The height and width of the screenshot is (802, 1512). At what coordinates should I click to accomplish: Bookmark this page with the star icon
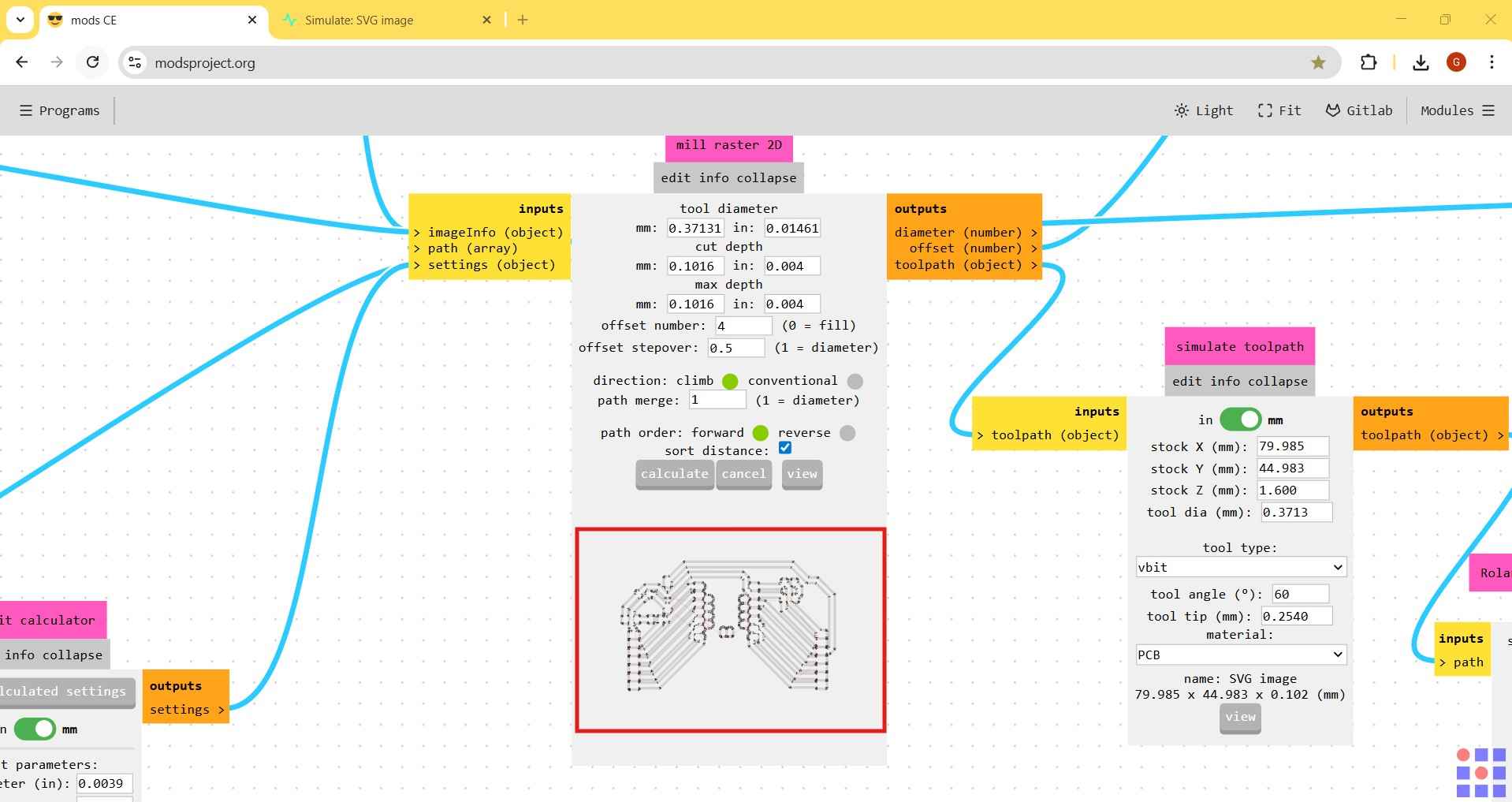(1318, 62)
